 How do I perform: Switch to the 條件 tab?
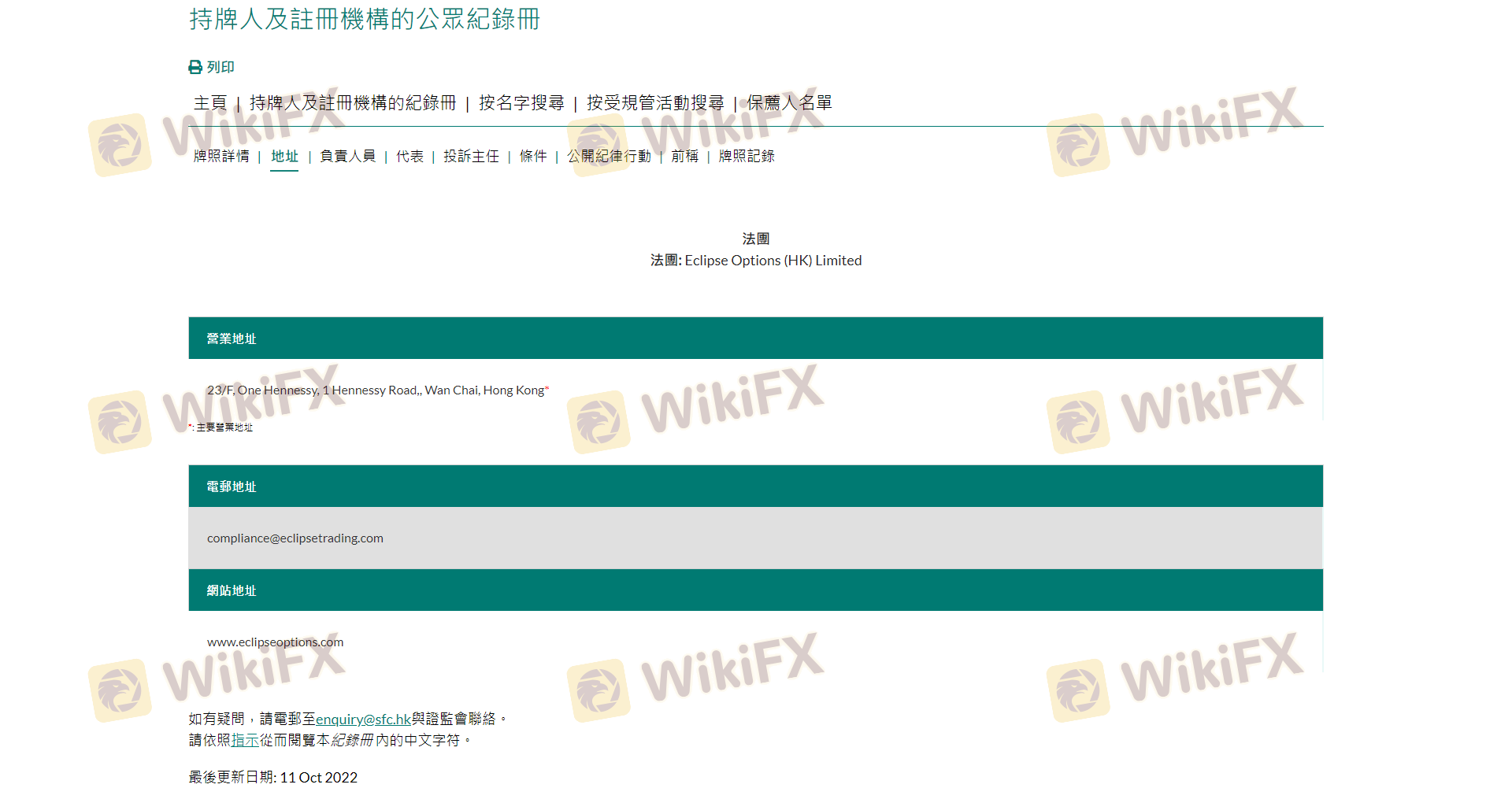click(x=533, y=157)
